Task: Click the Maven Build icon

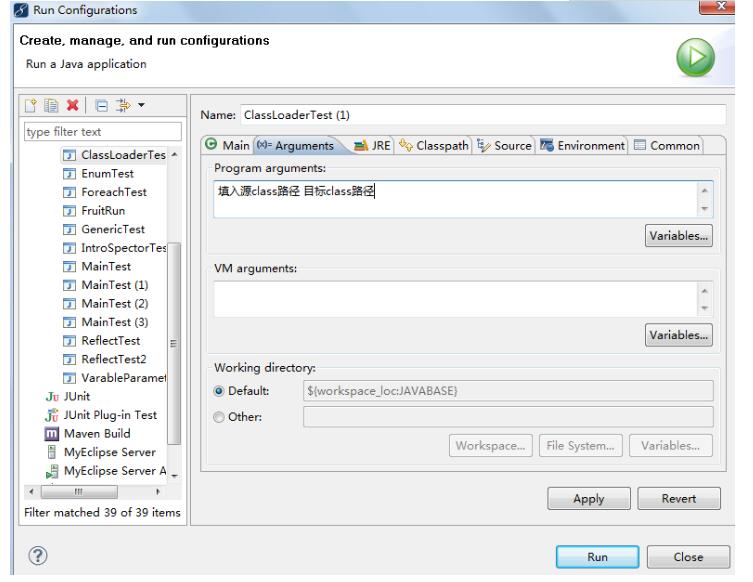Action: click(52, 434)
